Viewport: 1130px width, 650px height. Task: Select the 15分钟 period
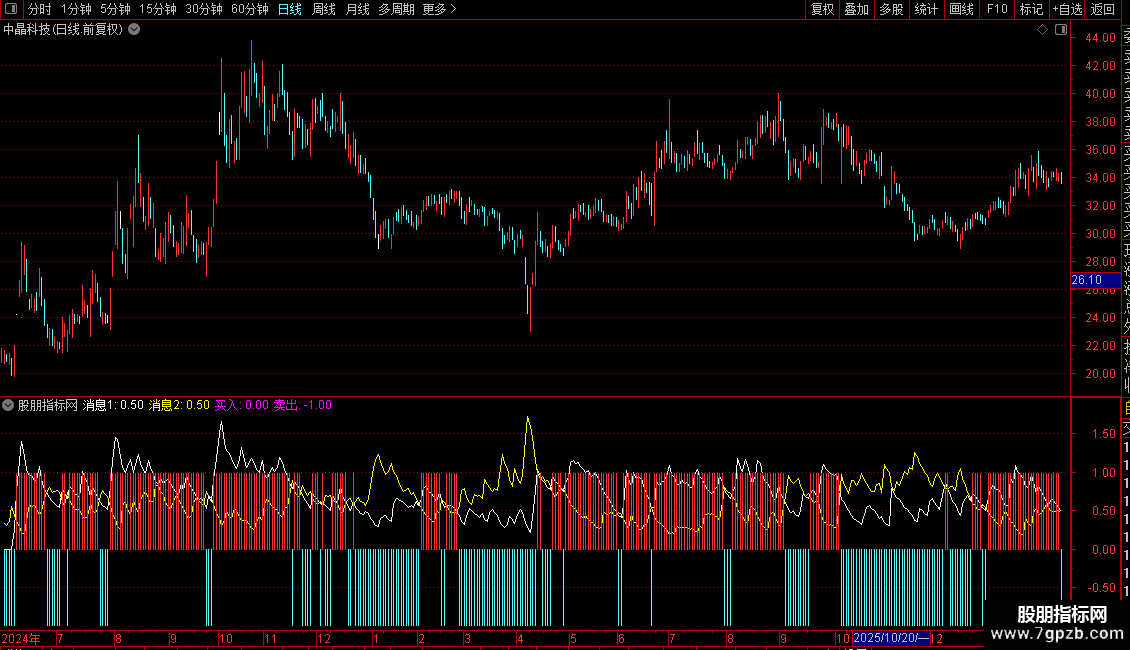[x=157, y=9]
